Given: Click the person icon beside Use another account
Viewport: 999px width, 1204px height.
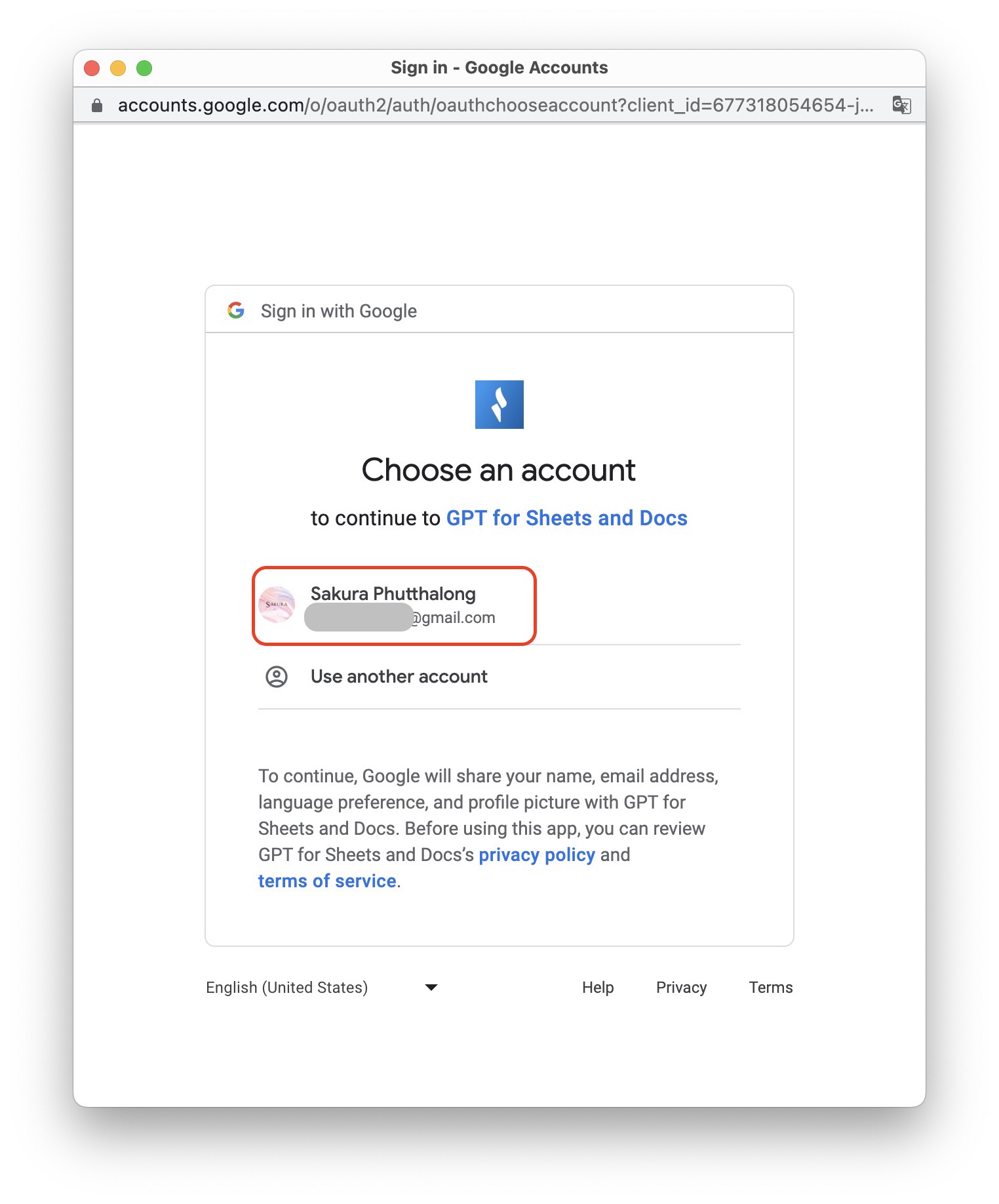Looking at the screenshot, I should (x=277, y=676).
